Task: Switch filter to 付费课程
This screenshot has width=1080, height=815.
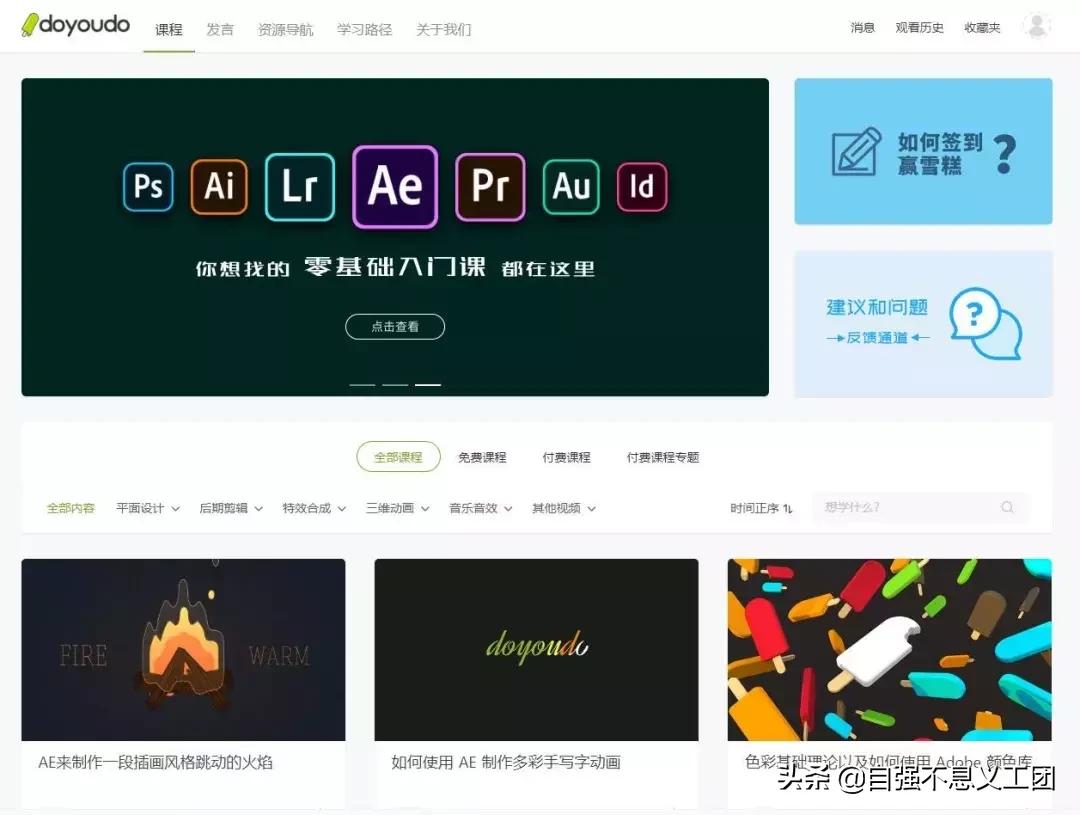Action: [x=566, y=456]
